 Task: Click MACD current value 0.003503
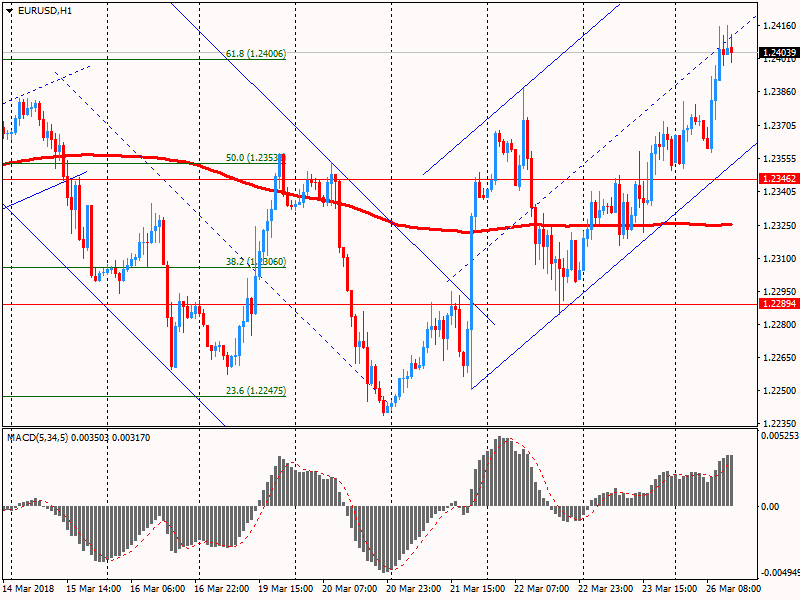click(90, 438)
